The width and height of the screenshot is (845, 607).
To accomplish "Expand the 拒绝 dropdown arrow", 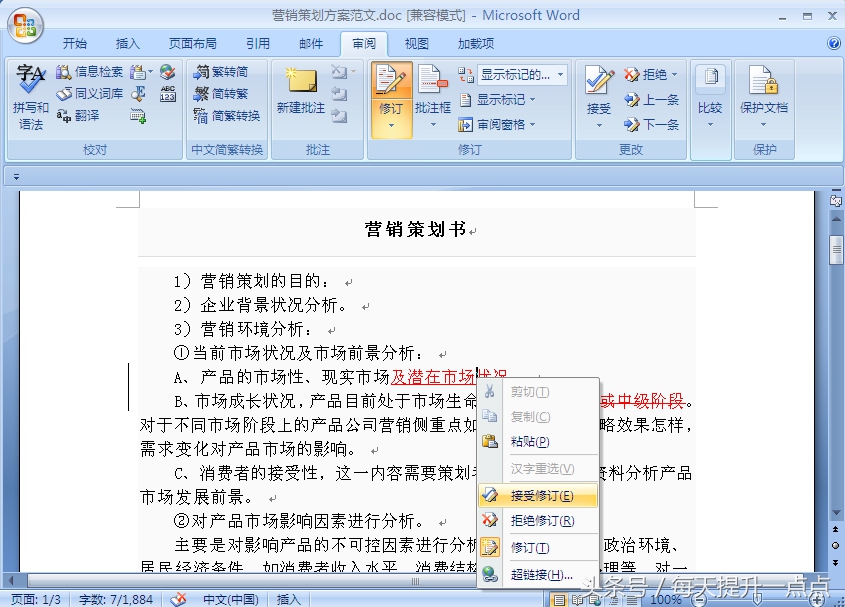I will (x=674, y=74).
